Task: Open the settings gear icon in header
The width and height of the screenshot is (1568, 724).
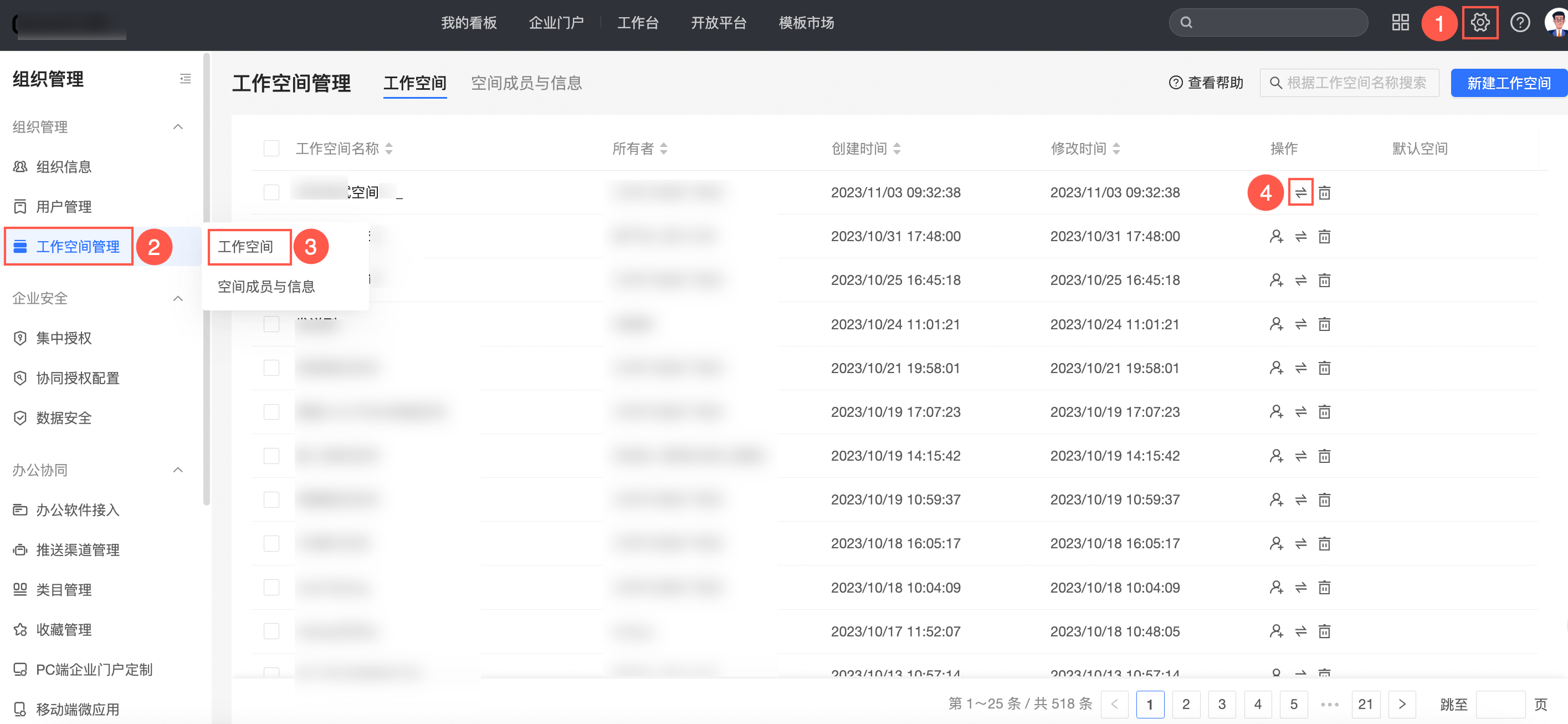Action: tap(1479, 23)
